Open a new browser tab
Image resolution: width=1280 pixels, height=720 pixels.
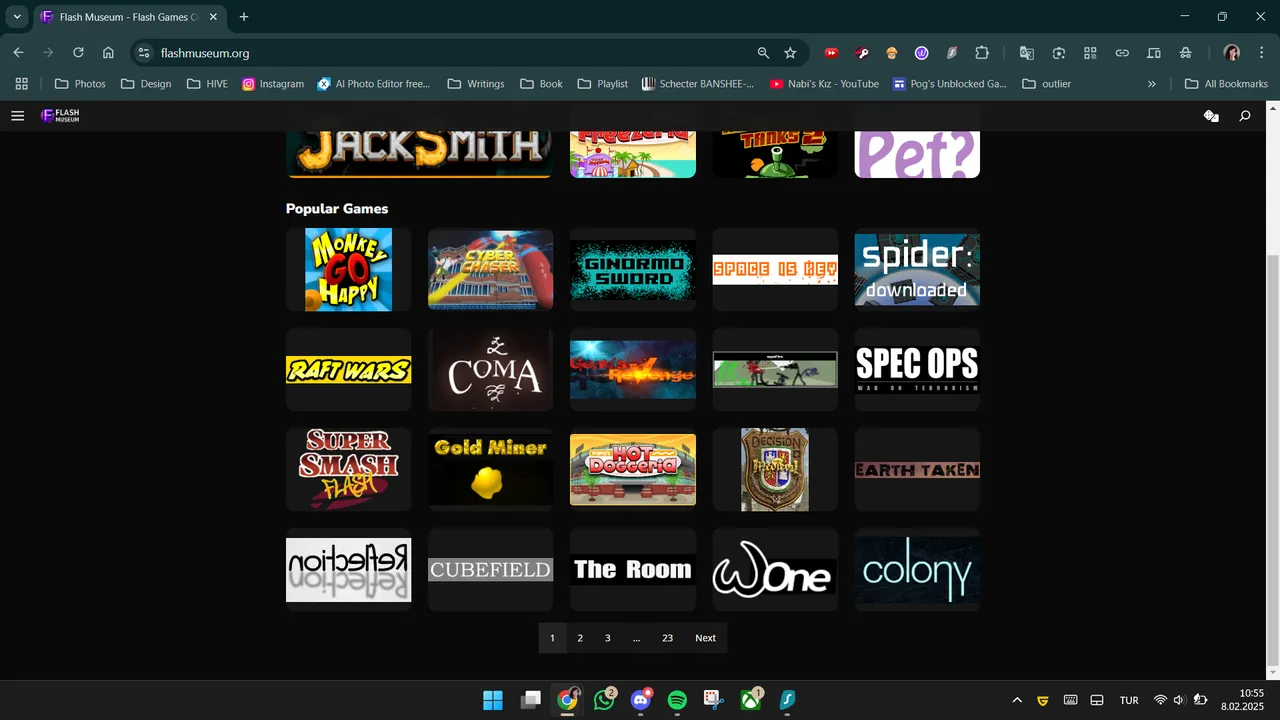click(x=244, y=17)
